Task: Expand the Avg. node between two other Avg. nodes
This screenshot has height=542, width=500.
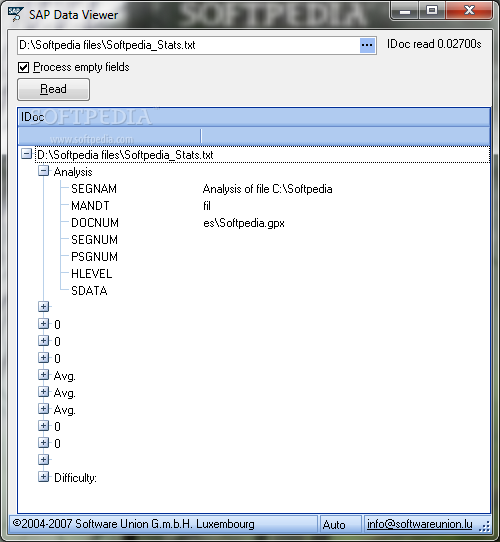Action: click(44, 392)
